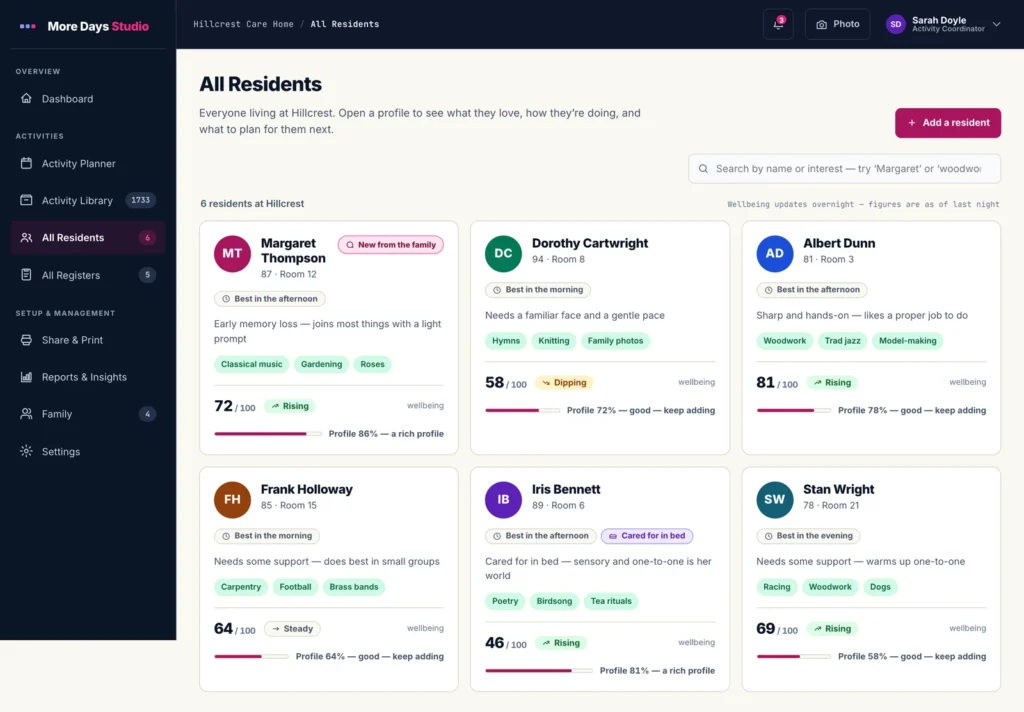Click the Dipping wellbeing trend badge

pos(564,383)
